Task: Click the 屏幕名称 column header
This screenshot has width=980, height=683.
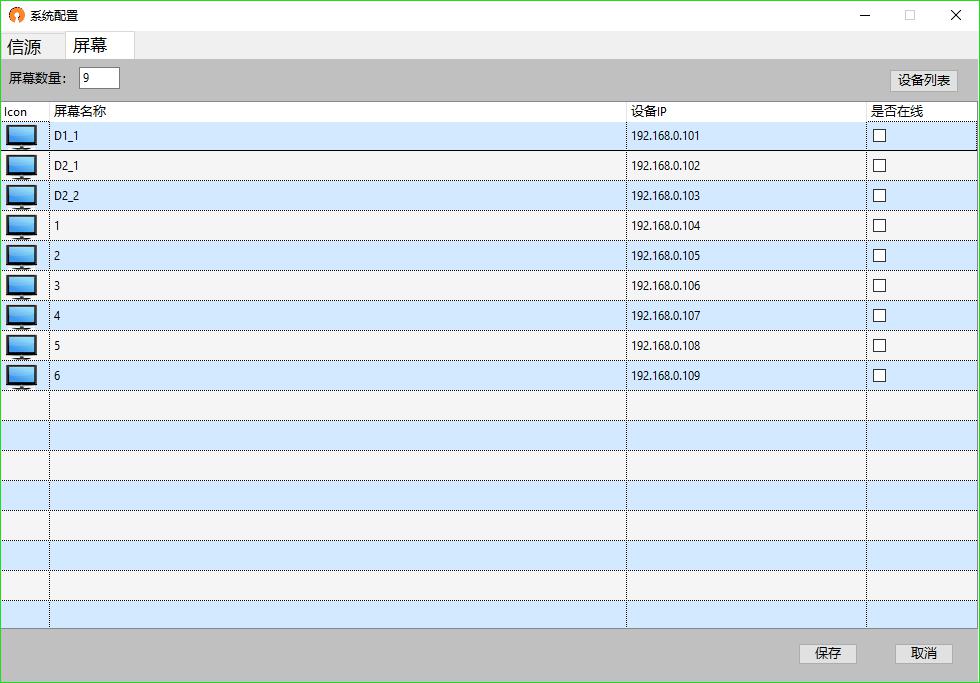Action: (80, 111)
